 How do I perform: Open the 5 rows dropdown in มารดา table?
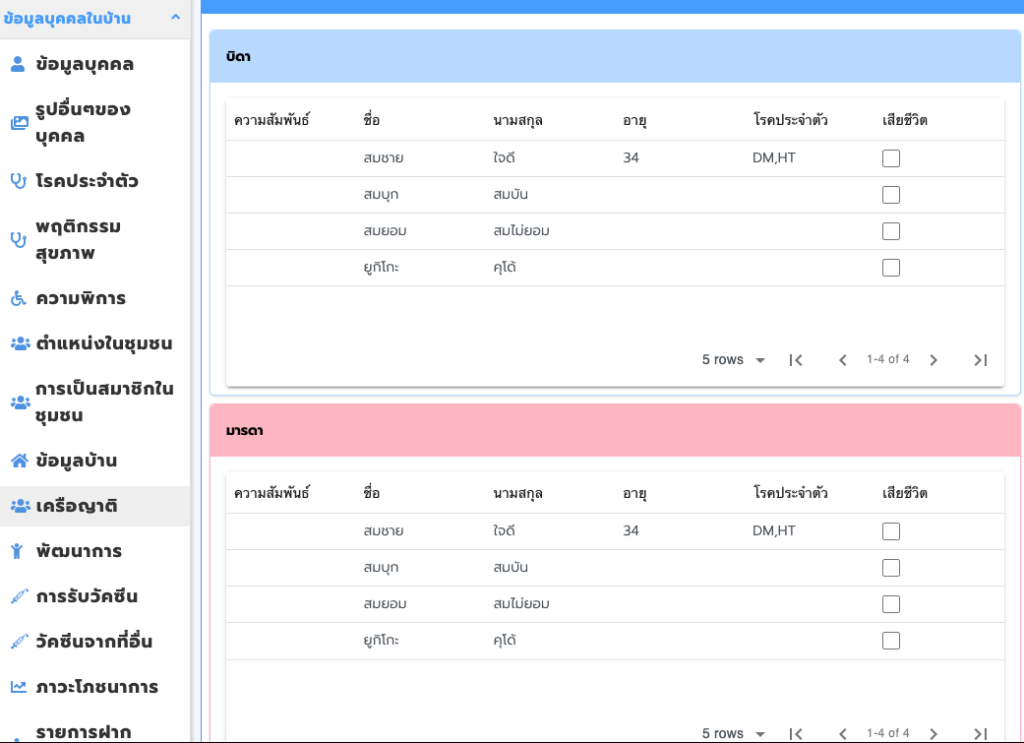pos(734,733)
